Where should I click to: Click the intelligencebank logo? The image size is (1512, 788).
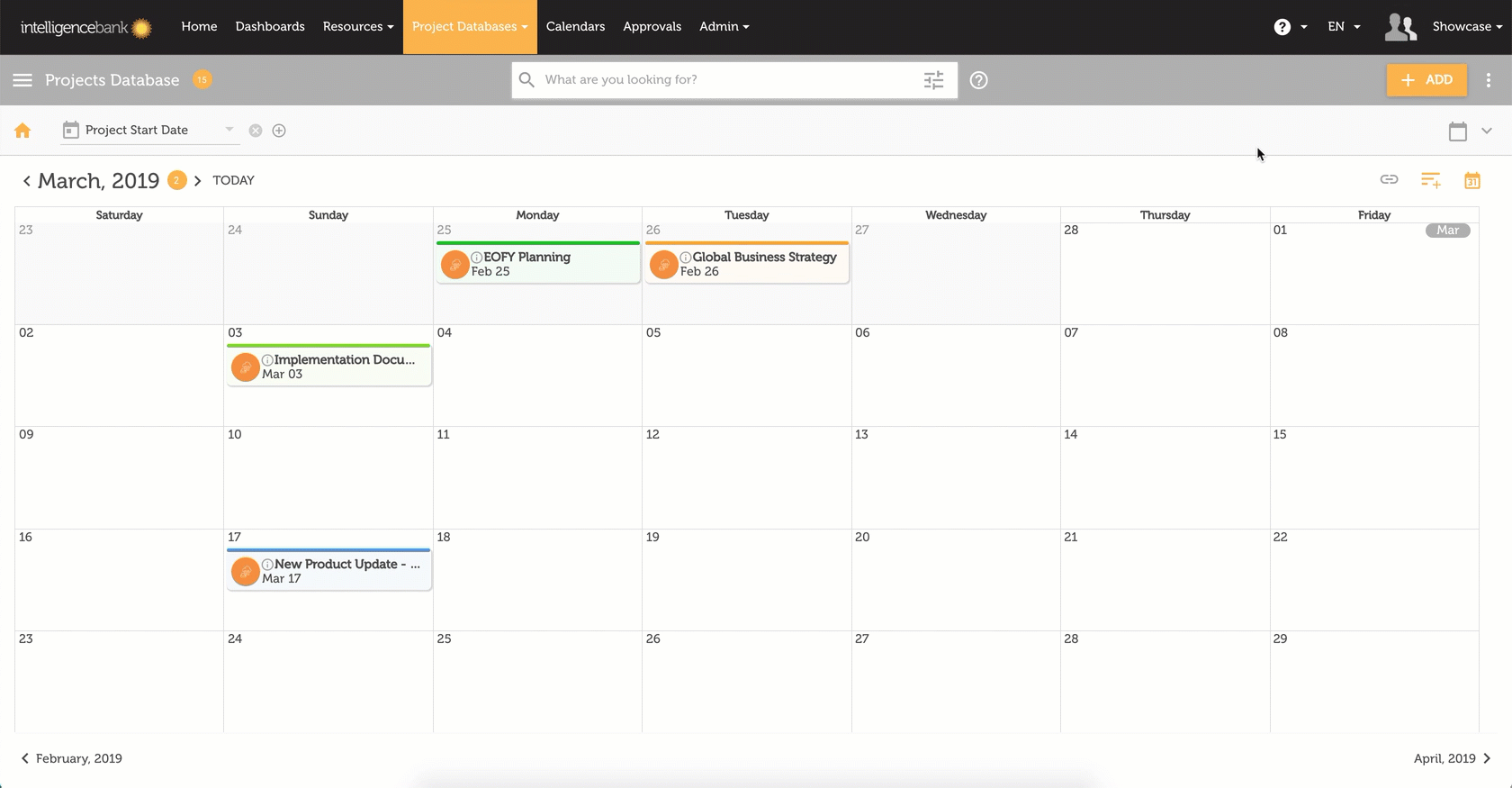point(85,27)
